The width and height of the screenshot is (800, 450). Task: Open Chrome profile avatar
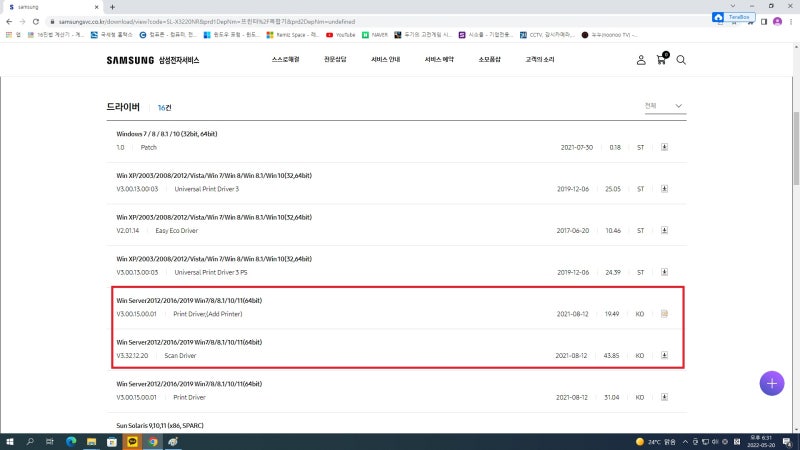point(777,22)
